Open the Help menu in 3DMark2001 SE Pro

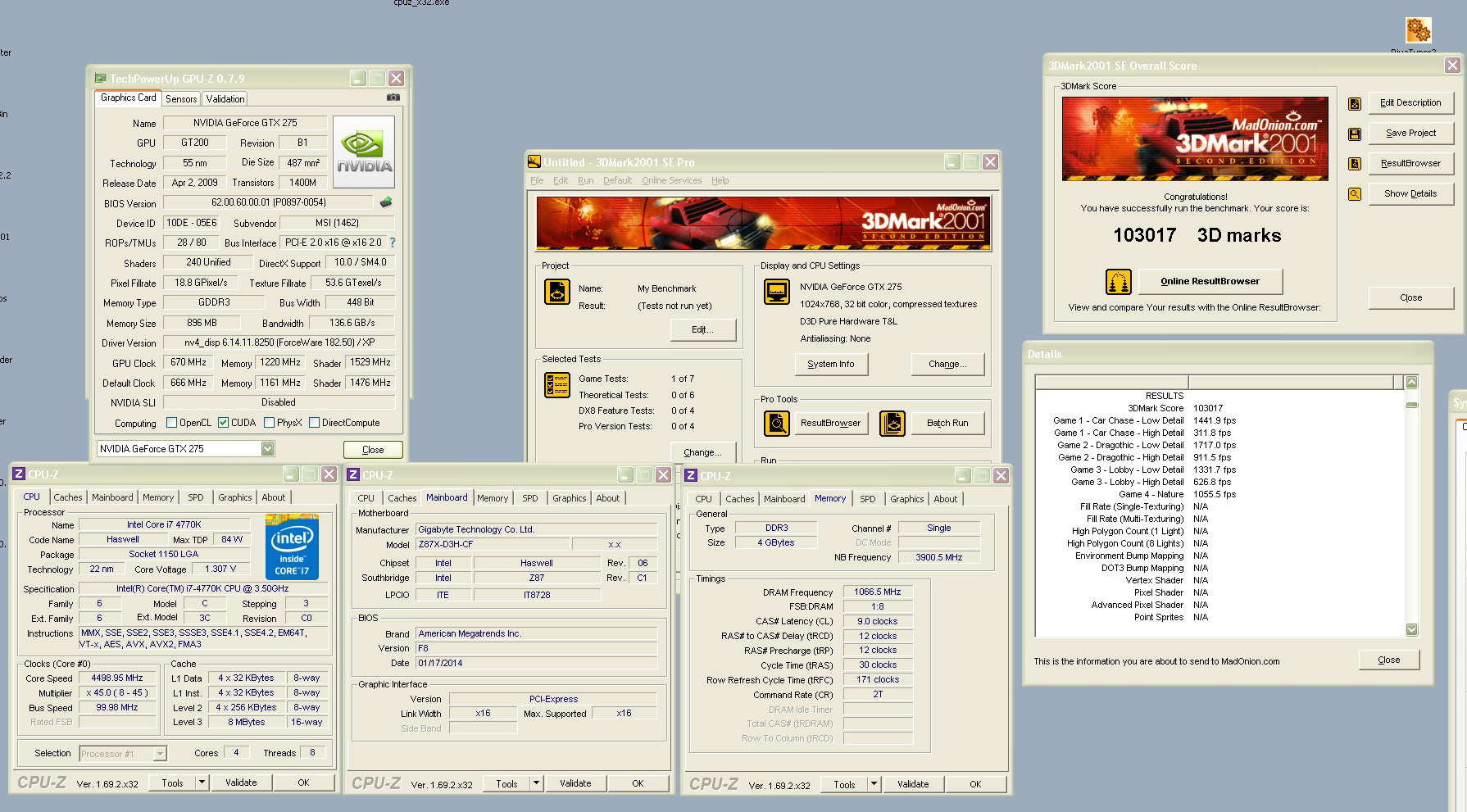click(x=720, y=180)
